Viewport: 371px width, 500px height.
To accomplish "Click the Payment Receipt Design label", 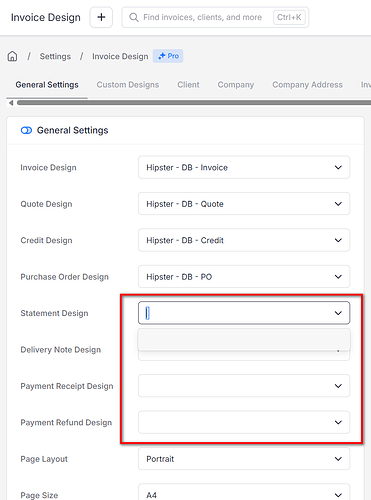I will 67,386.
